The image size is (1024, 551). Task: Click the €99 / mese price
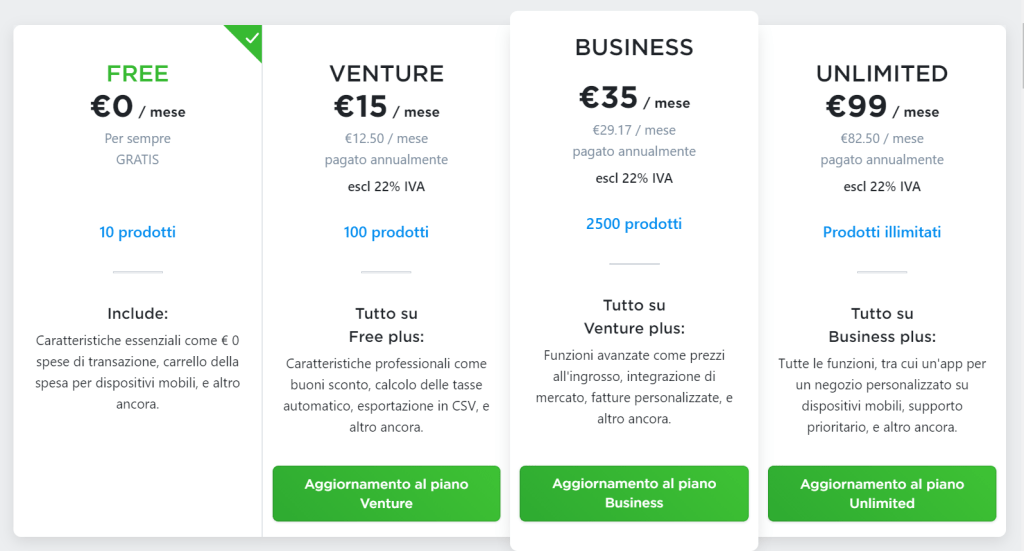click(882, 106)
